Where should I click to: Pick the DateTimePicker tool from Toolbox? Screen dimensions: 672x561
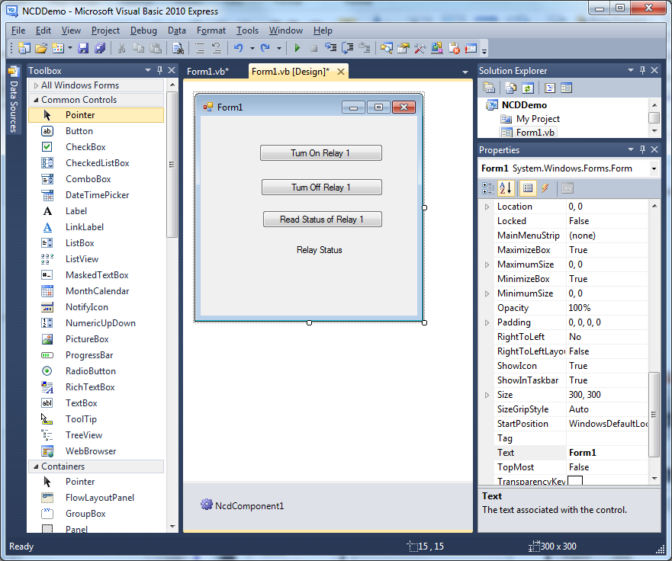click(x=96, y=195)
